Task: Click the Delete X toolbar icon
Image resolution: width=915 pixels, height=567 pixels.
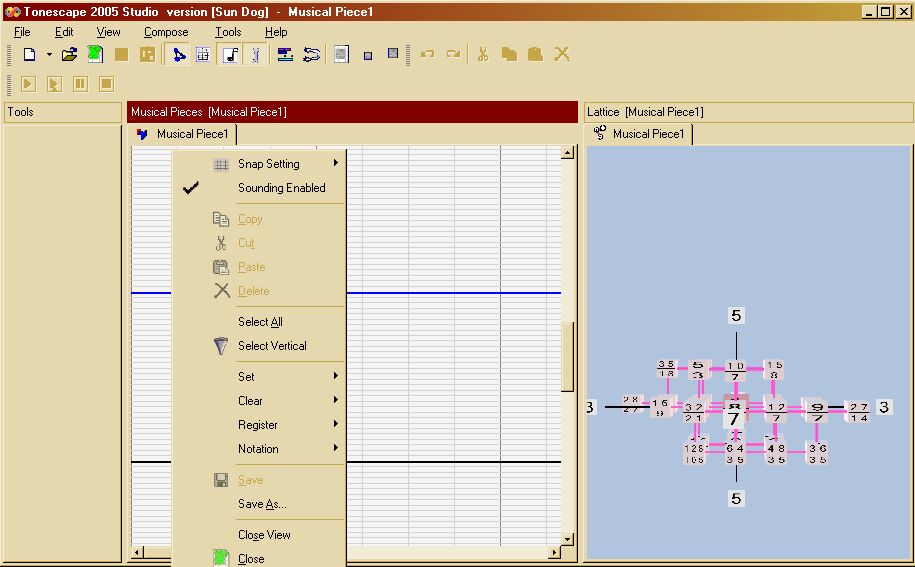Action: 561,55
